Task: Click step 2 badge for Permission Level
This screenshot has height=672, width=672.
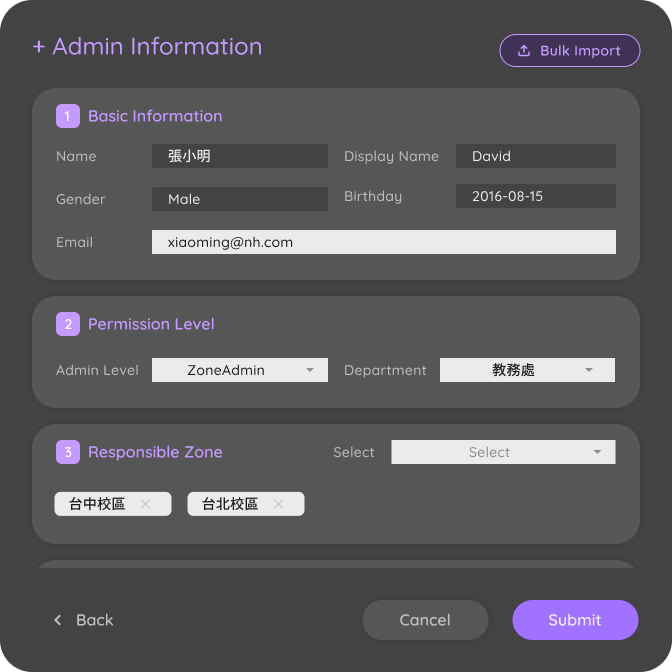Action: (68, 324)
